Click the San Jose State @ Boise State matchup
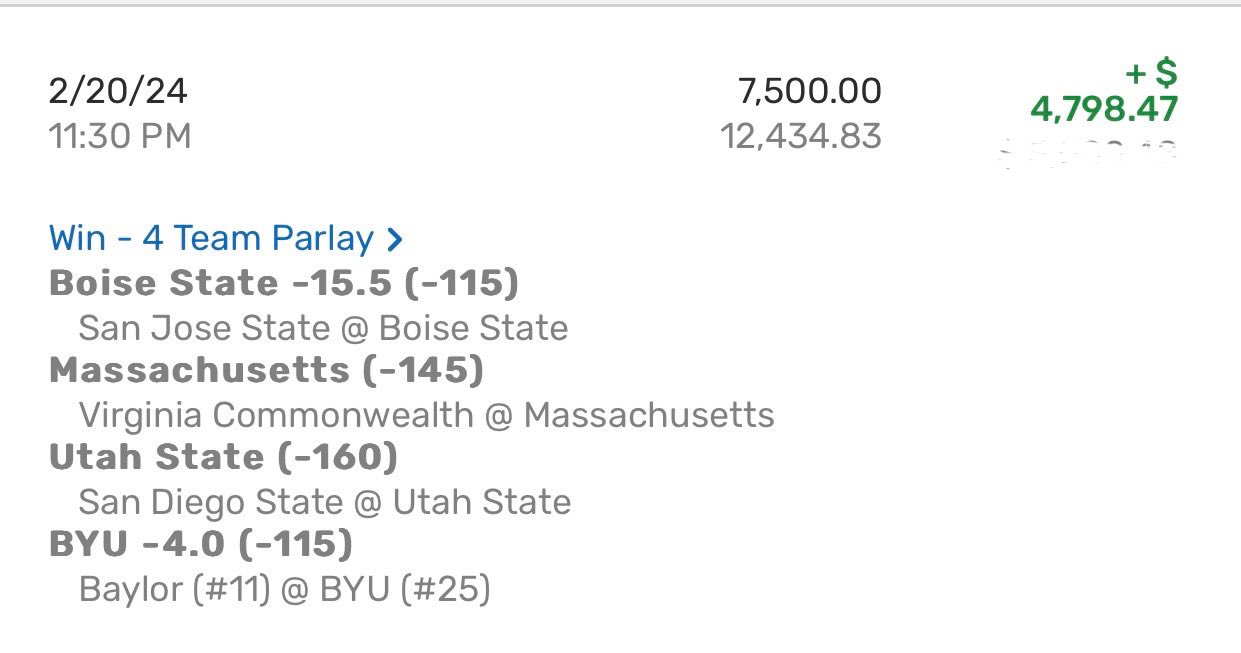 [x=323, y=328]
